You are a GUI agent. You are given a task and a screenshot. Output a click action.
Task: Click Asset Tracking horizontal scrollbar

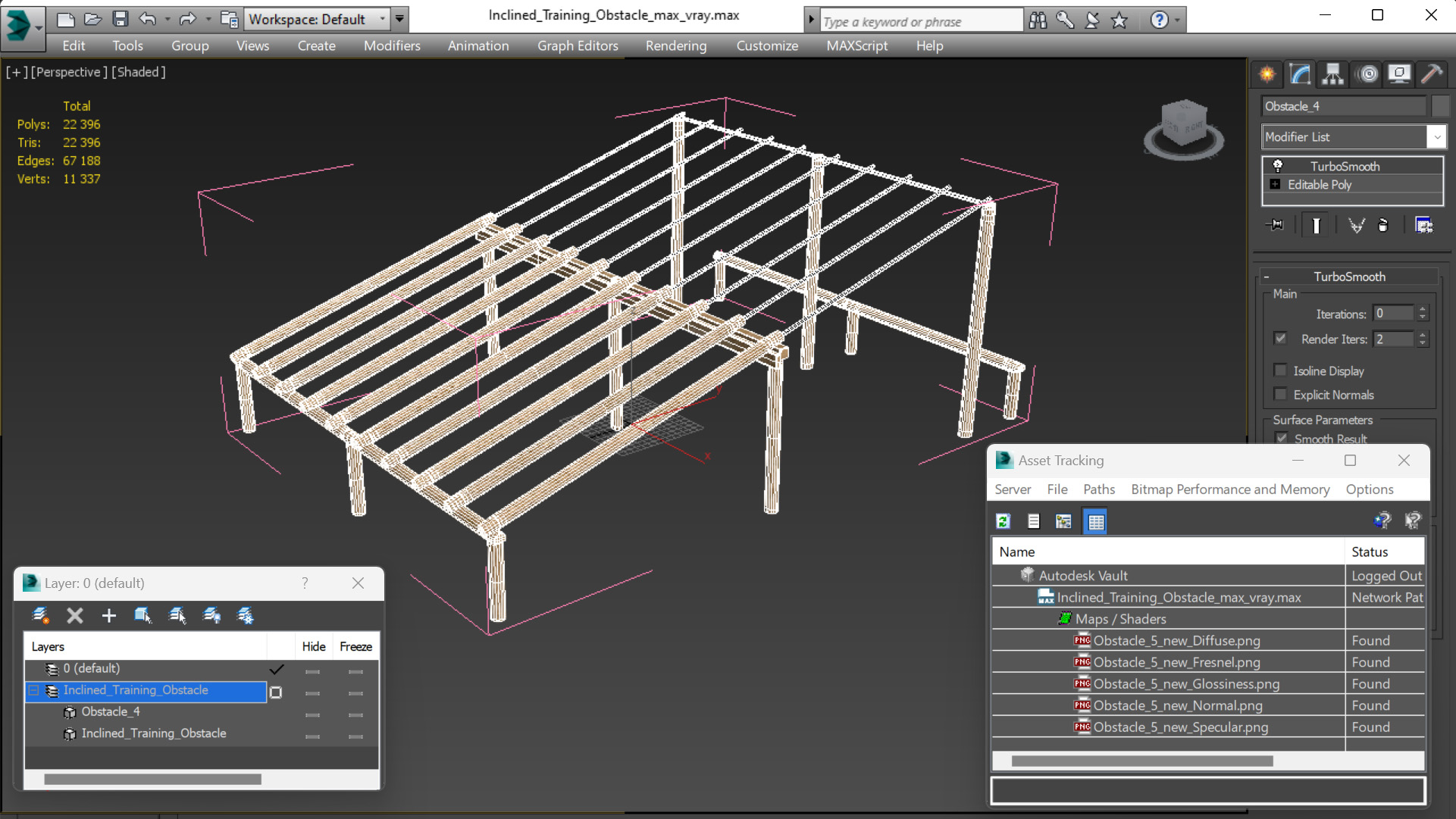[x=1142, y=761]
